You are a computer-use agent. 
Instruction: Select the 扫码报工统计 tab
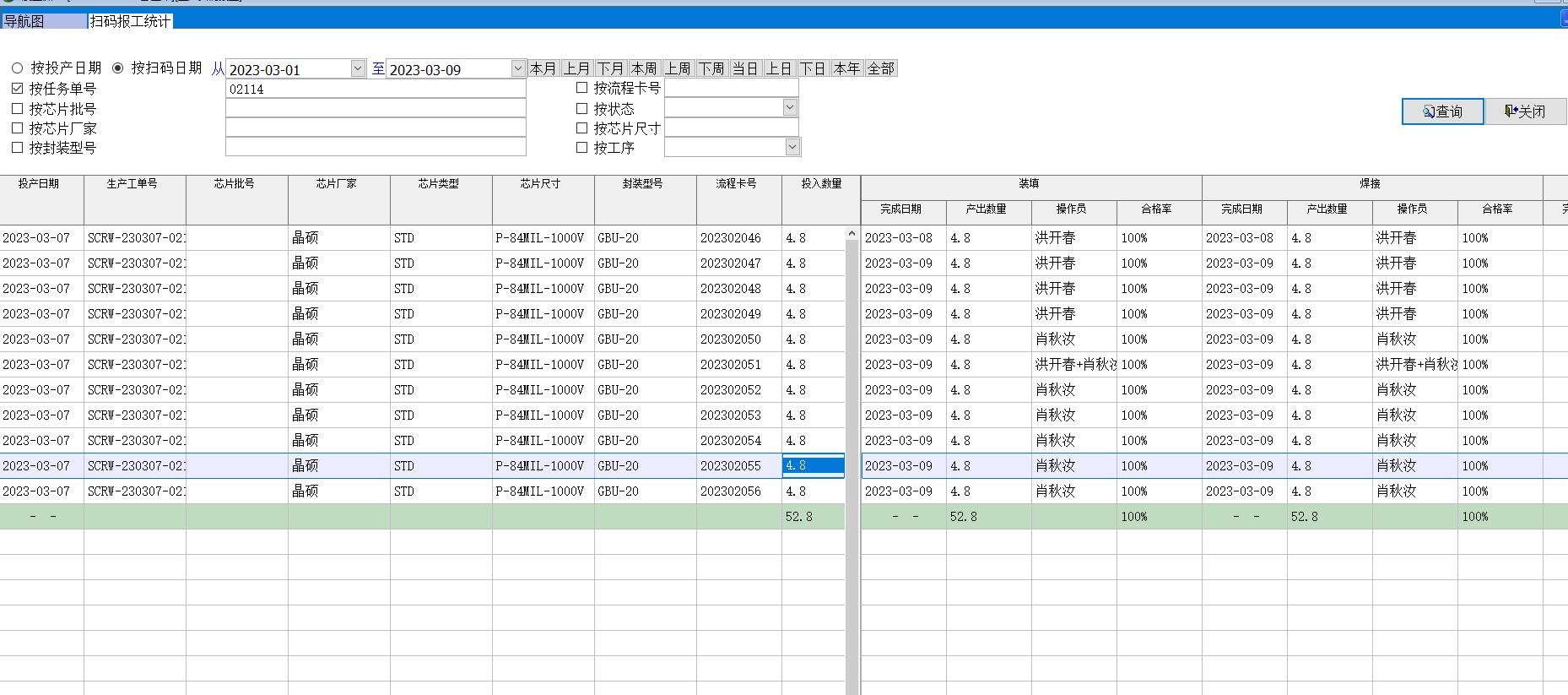coord(131,21)
